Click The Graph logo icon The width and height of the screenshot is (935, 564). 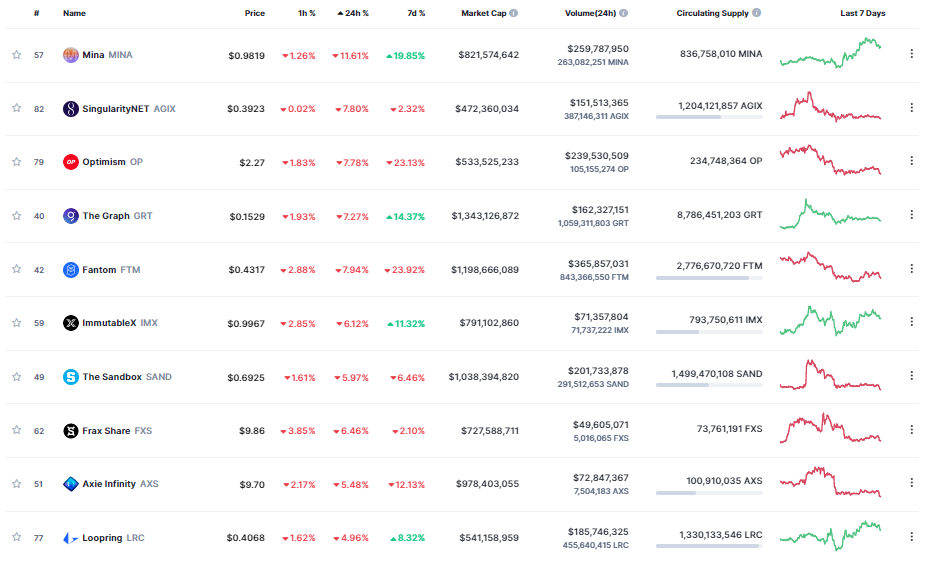(70, 216)
